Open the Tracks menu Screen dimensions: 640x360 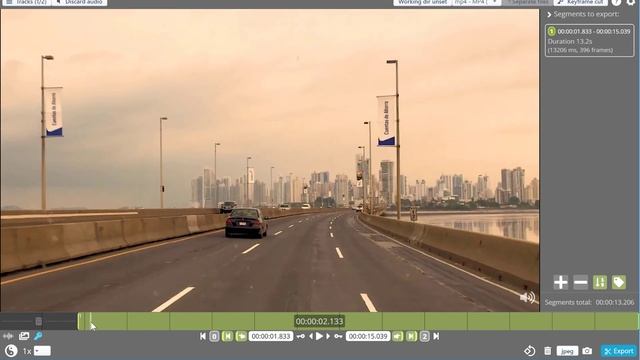point(26,2)
